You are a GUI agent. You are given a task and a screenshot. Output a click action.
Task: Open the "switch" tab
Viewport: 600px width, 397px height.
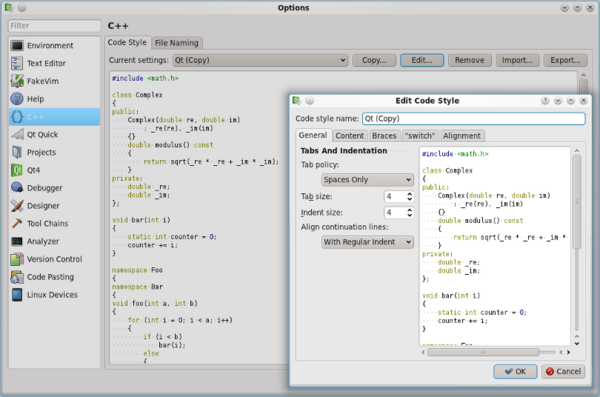point(420,136)
